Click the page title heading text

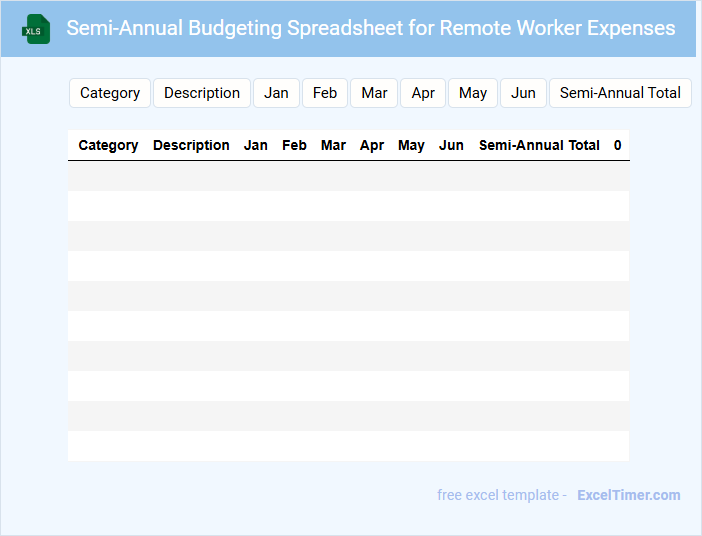[x=370, y=28]
